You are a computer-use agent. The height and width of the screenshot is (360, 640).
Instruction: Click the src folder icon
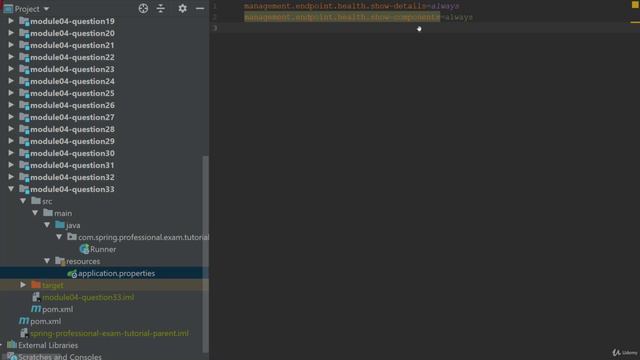(36, 201)
